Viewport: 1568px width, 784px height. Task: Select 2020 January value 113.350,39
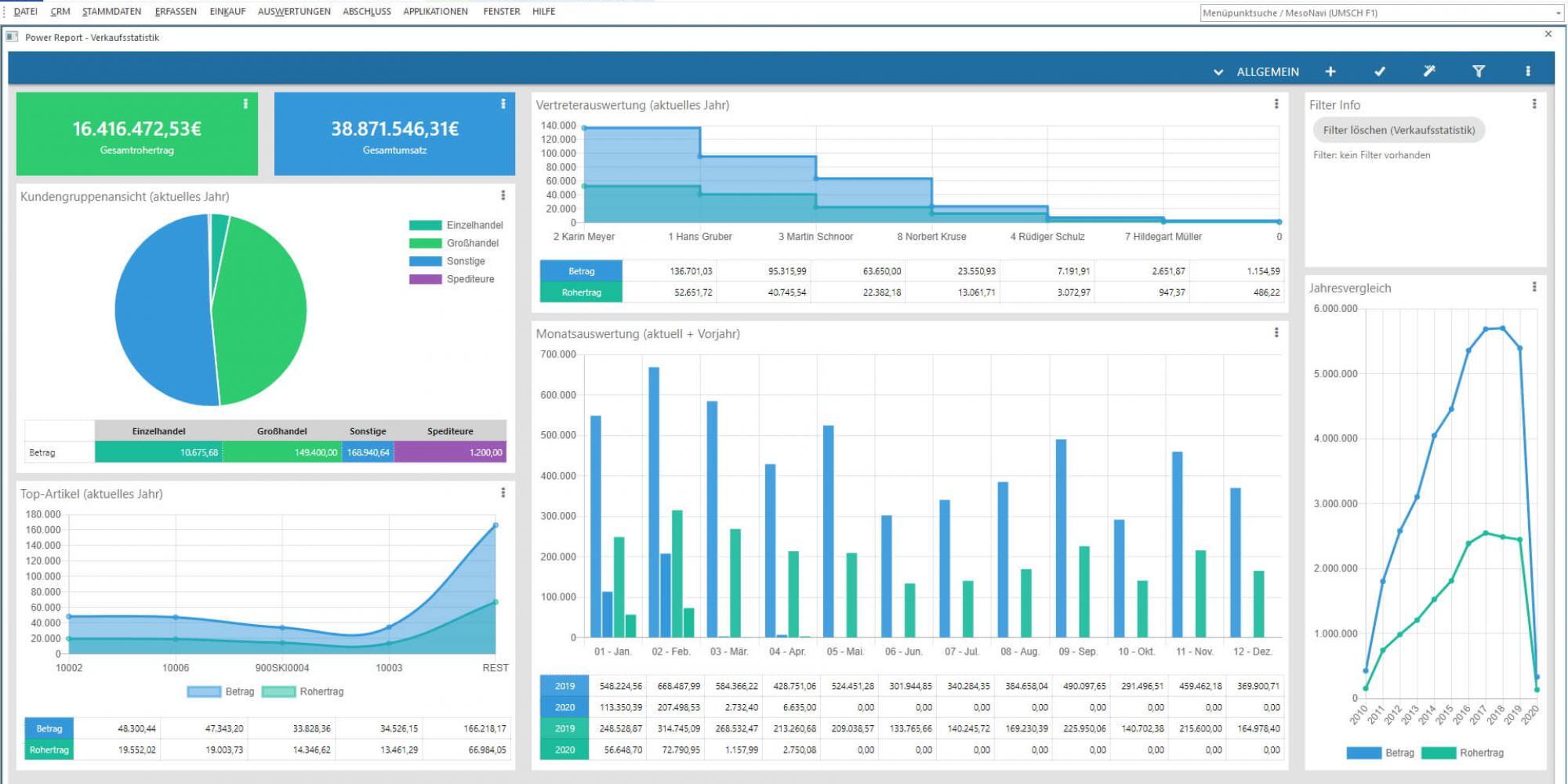621,707
